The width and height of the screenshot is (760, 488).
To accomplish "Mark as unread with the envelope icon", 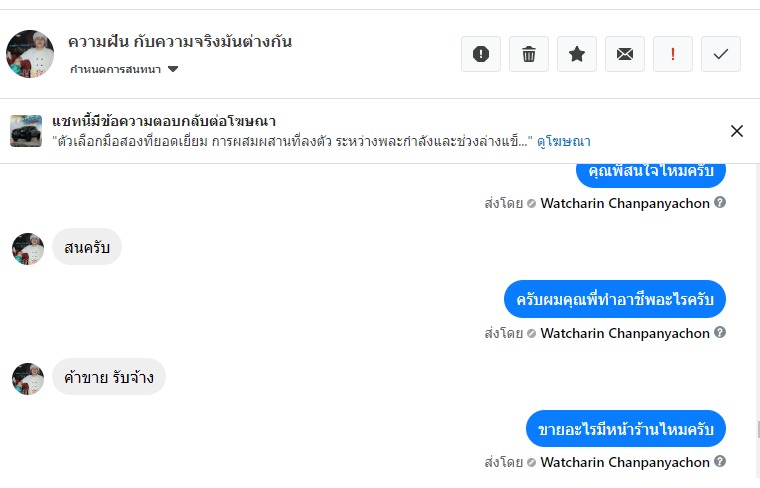I will point(625,54).
